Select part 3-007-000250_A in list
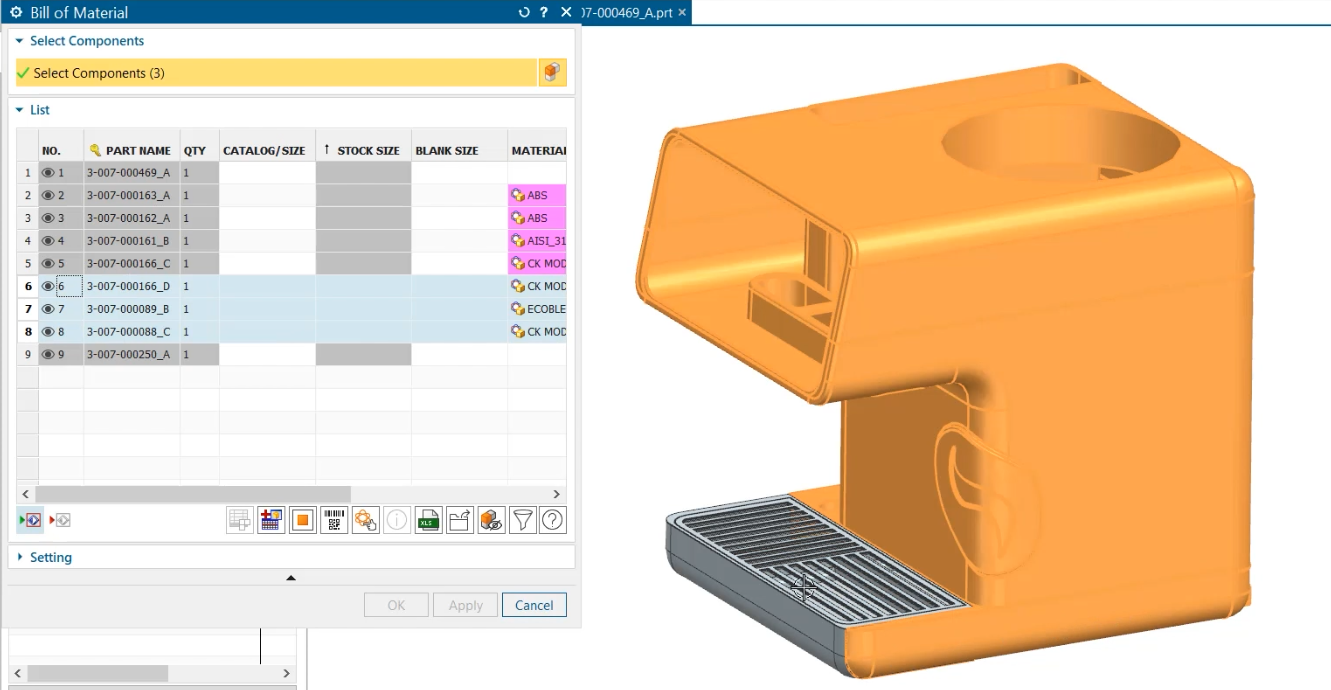The height and width of the screenshot is (690, 1331). point(128,355)
